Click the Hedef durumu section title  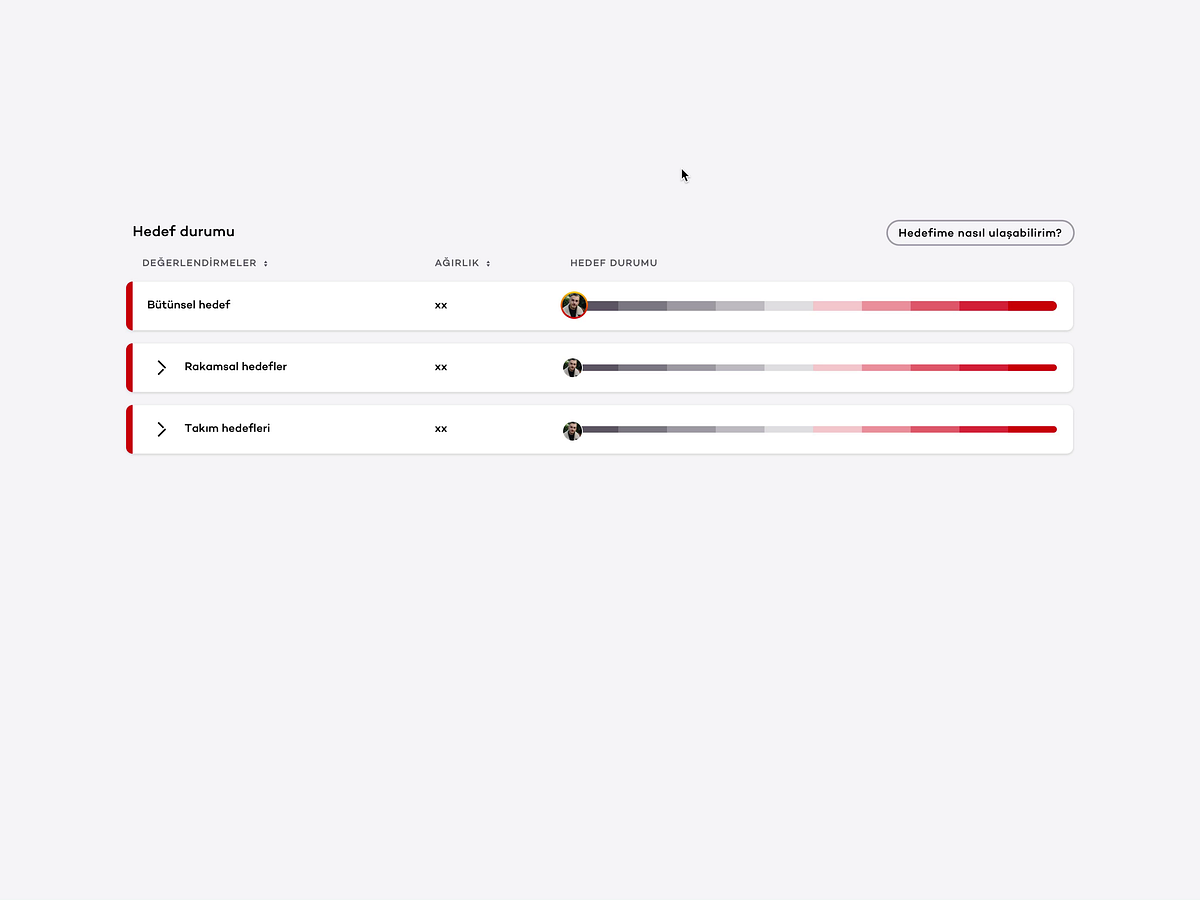pos(184,231)
